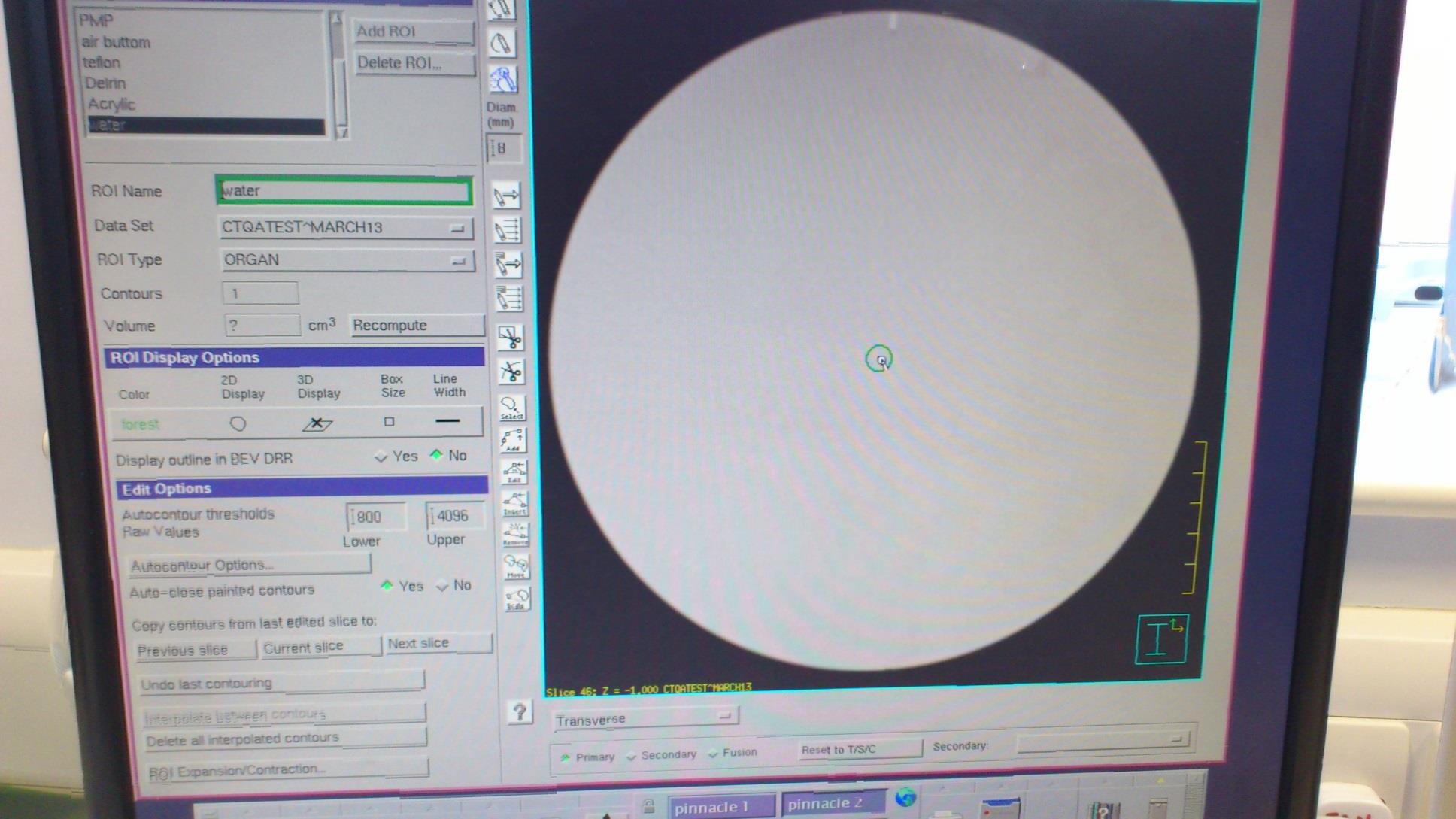Choose the Move contour tool
This screenshot has width=1456, height=819.
click(516, 566)
